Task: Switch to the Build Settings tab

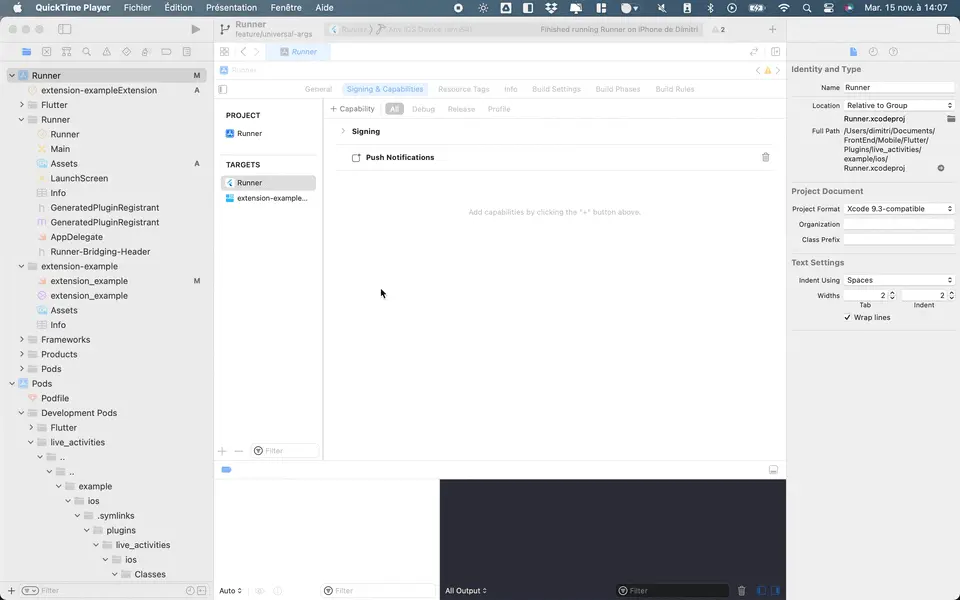Action: click(556, 89)
